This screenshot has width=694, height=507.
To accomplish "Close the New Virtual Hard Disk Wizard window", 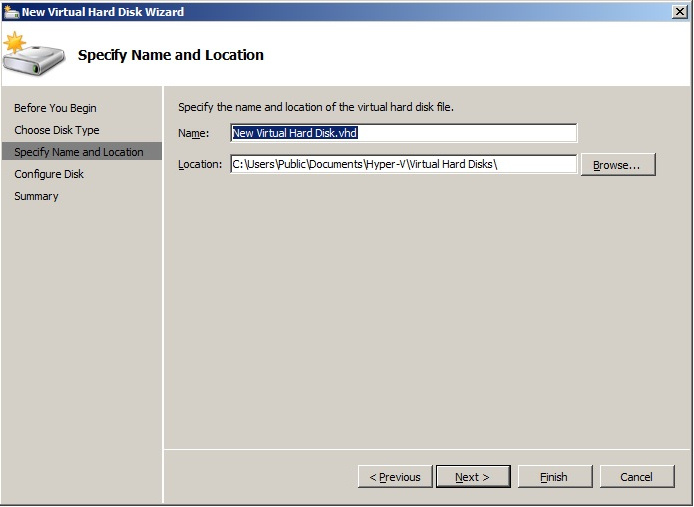I will click(x=679, y=11).
